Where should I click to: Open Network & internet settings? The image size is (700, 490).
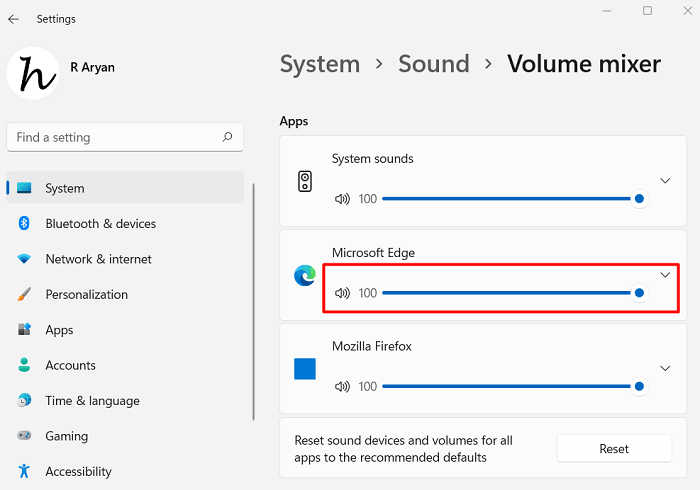(125, 259)
